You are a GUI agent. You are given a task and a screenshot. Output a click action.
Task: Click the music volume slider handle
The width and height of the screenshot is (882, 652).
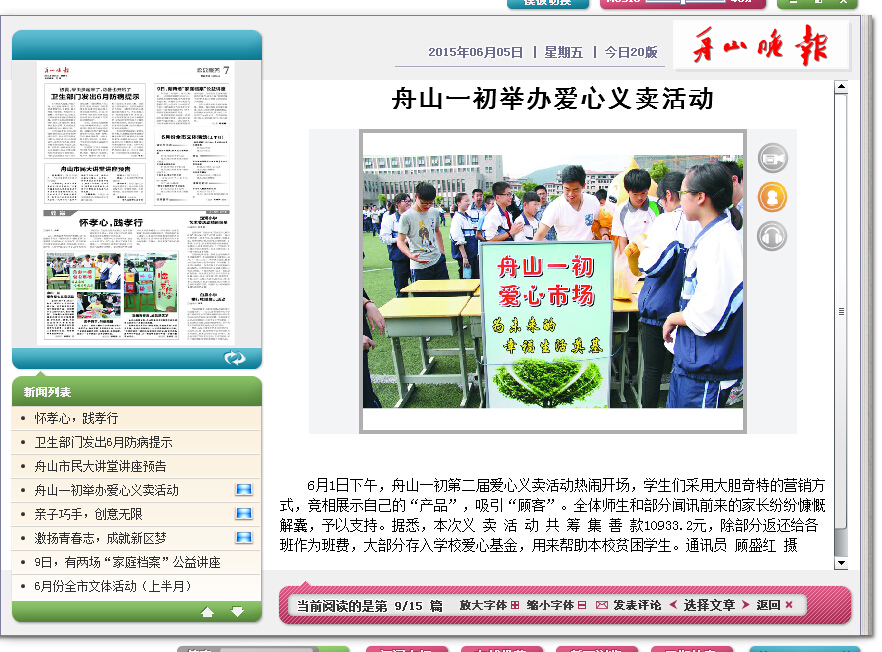(x=682, y=2)
